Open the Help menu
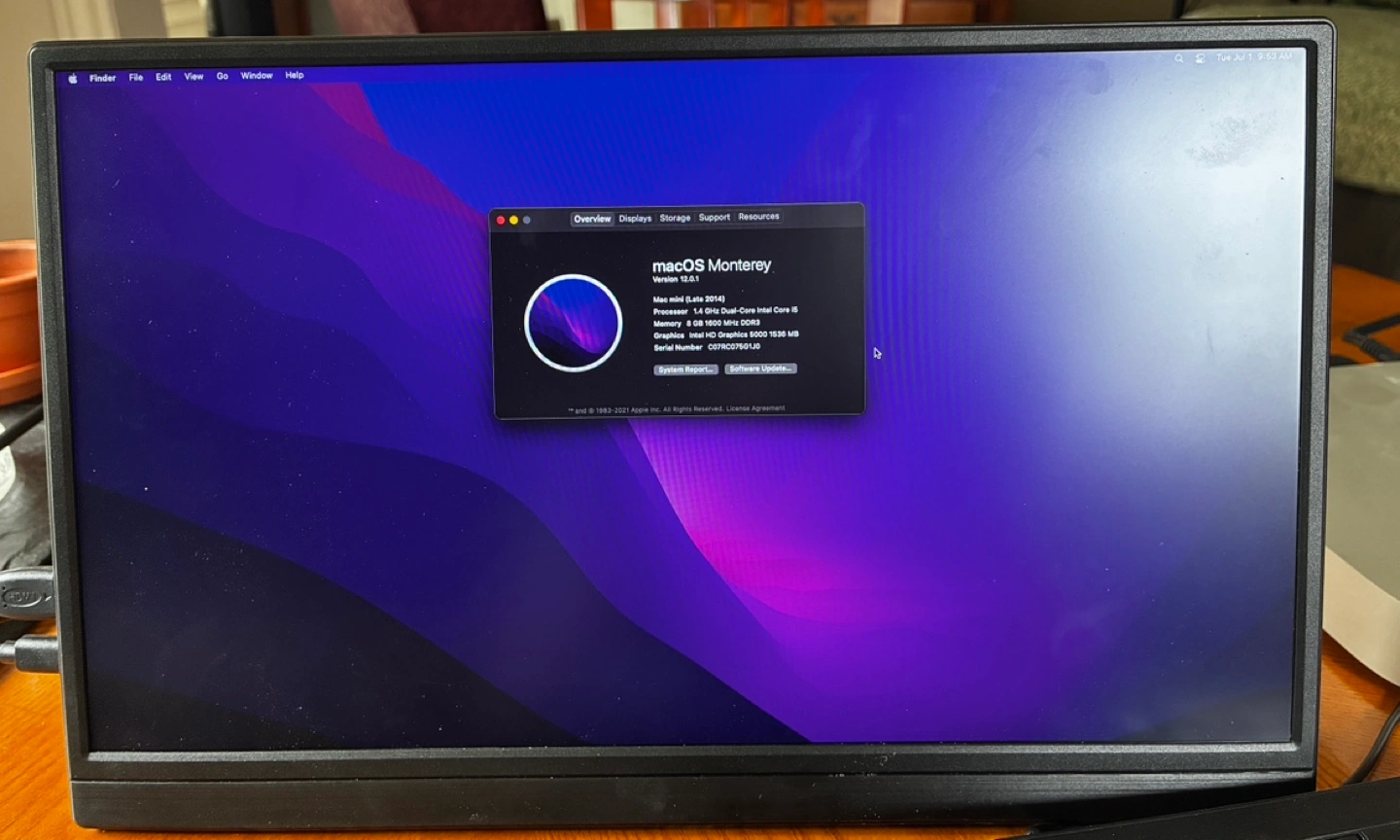 [295, 75]
